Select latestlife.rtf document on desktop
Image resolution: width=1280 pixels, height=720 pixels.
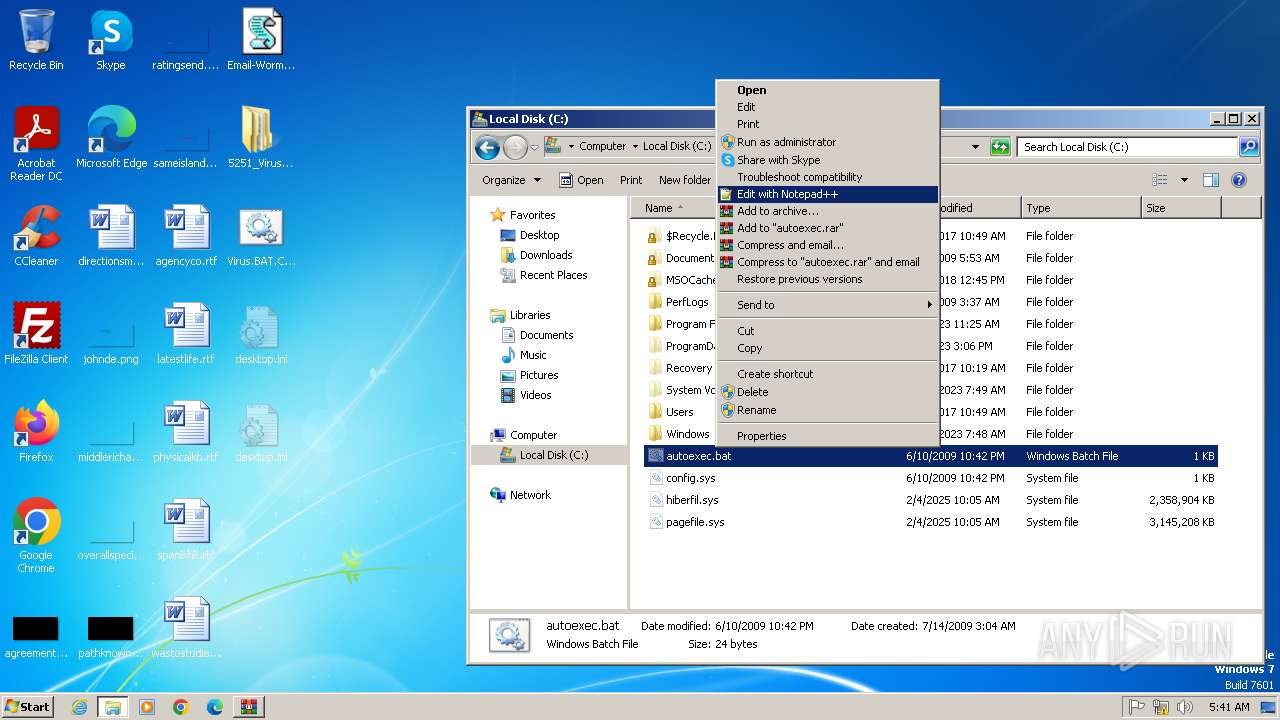click(x=186, y=334)
